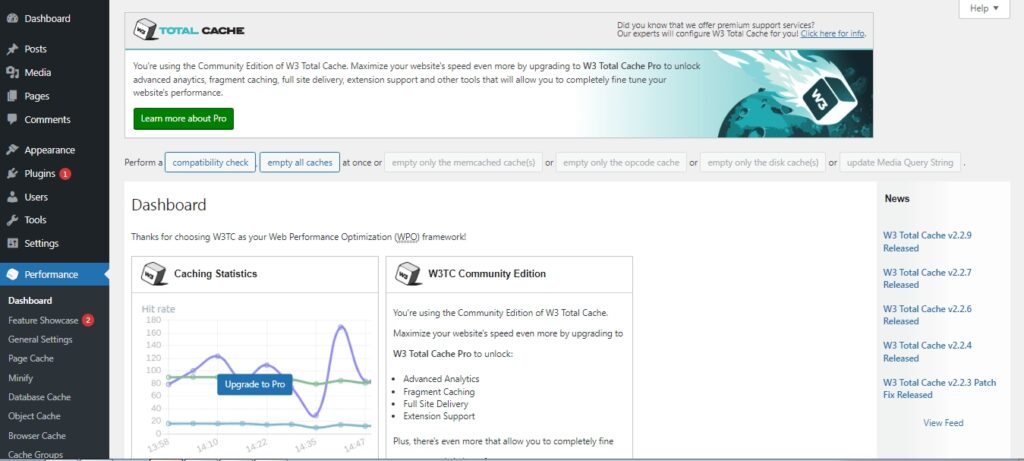The width and height of the screenshot is (1024, 461).
Task: Click the Full Site Delivery bullet item
Action: point(435,404)
